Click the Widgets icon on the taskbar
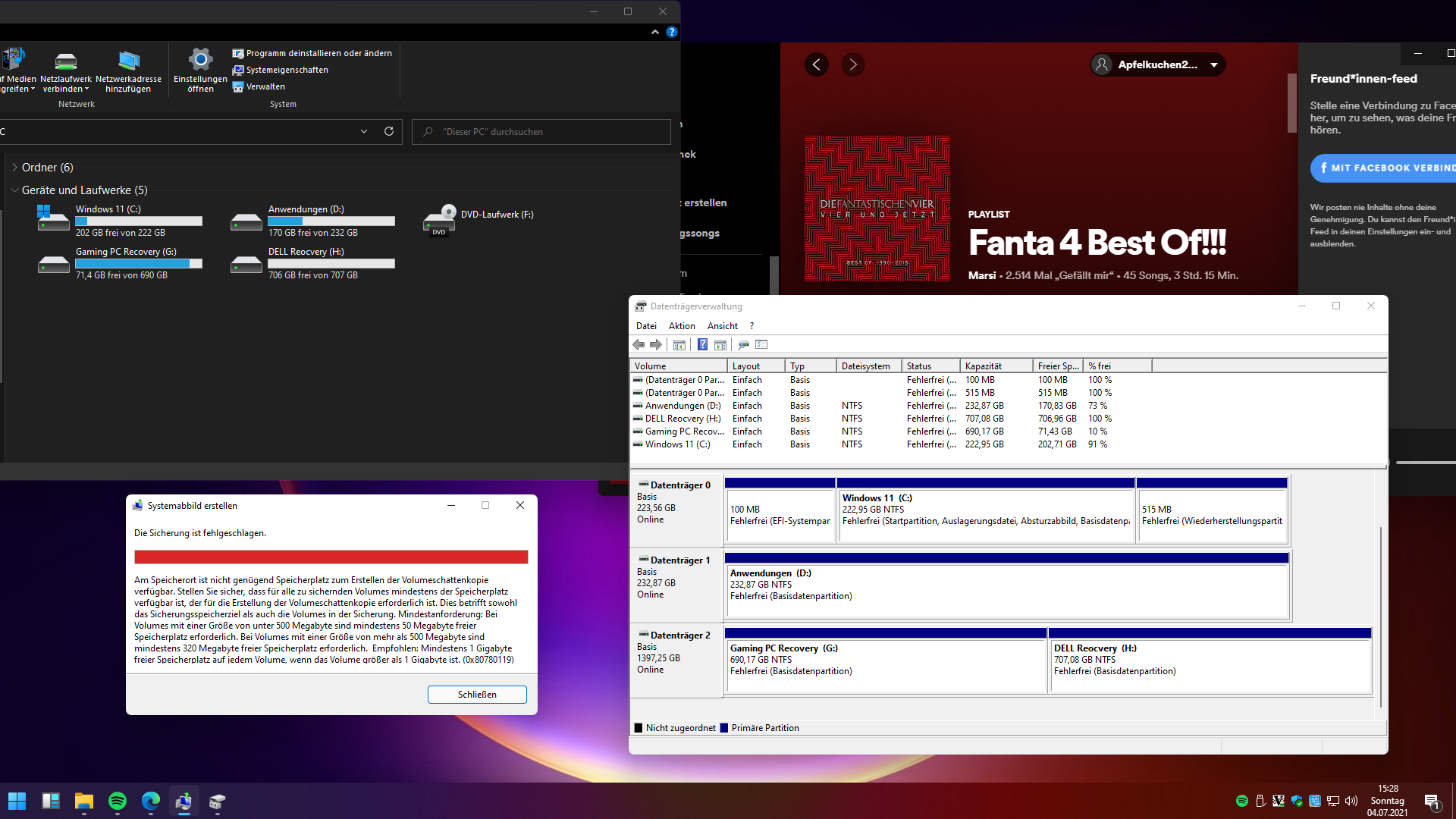The height and width of the screenshot is (819, 1456). click(51, 801)
